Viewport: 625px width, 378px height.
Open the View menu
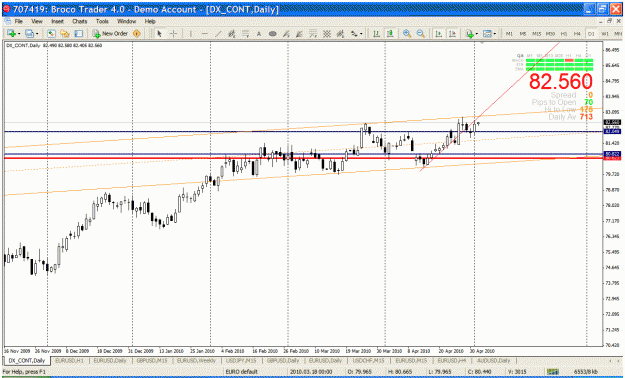(x=37, y=21)
